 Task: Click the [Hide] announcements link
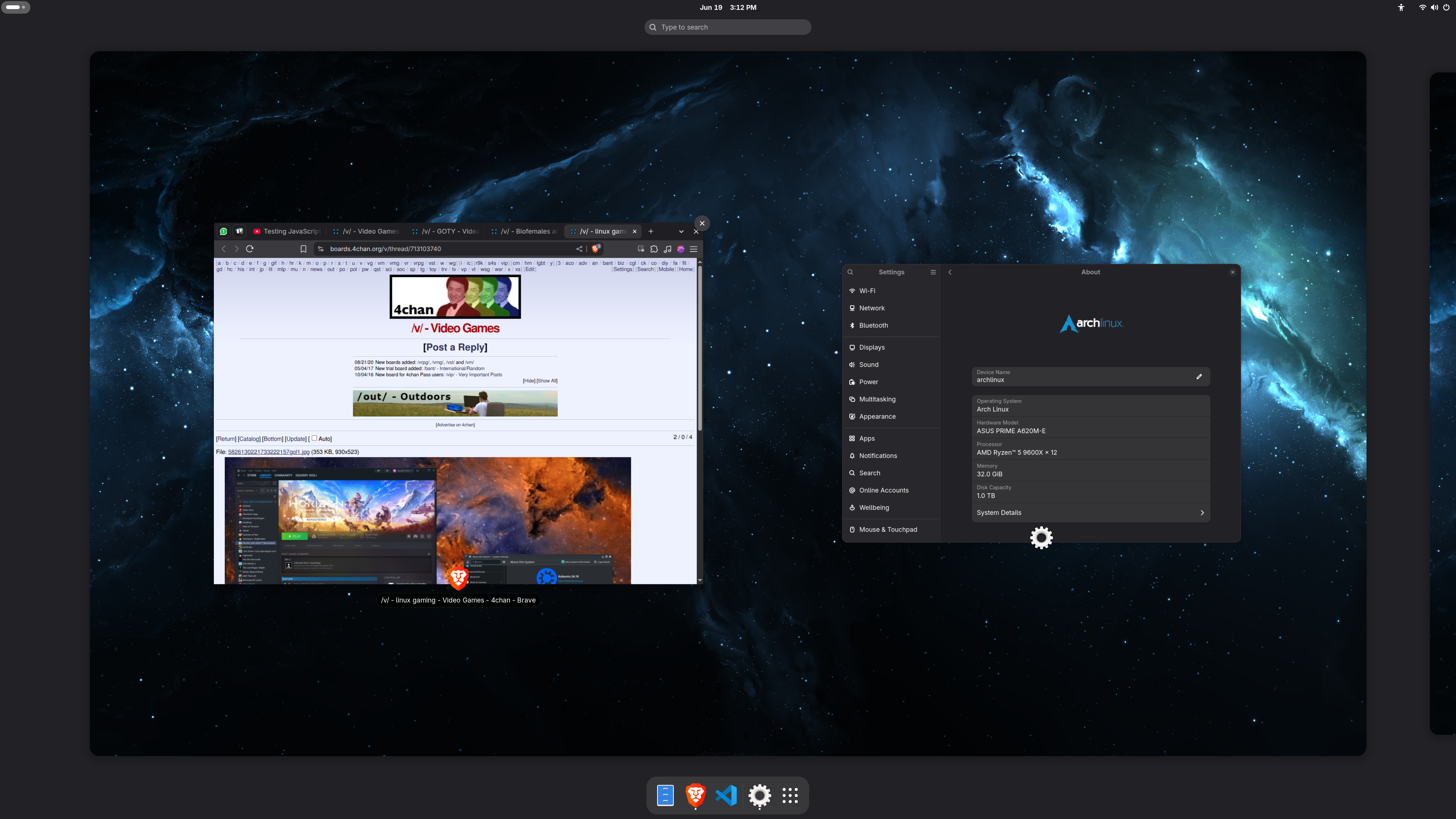(529, 380)
